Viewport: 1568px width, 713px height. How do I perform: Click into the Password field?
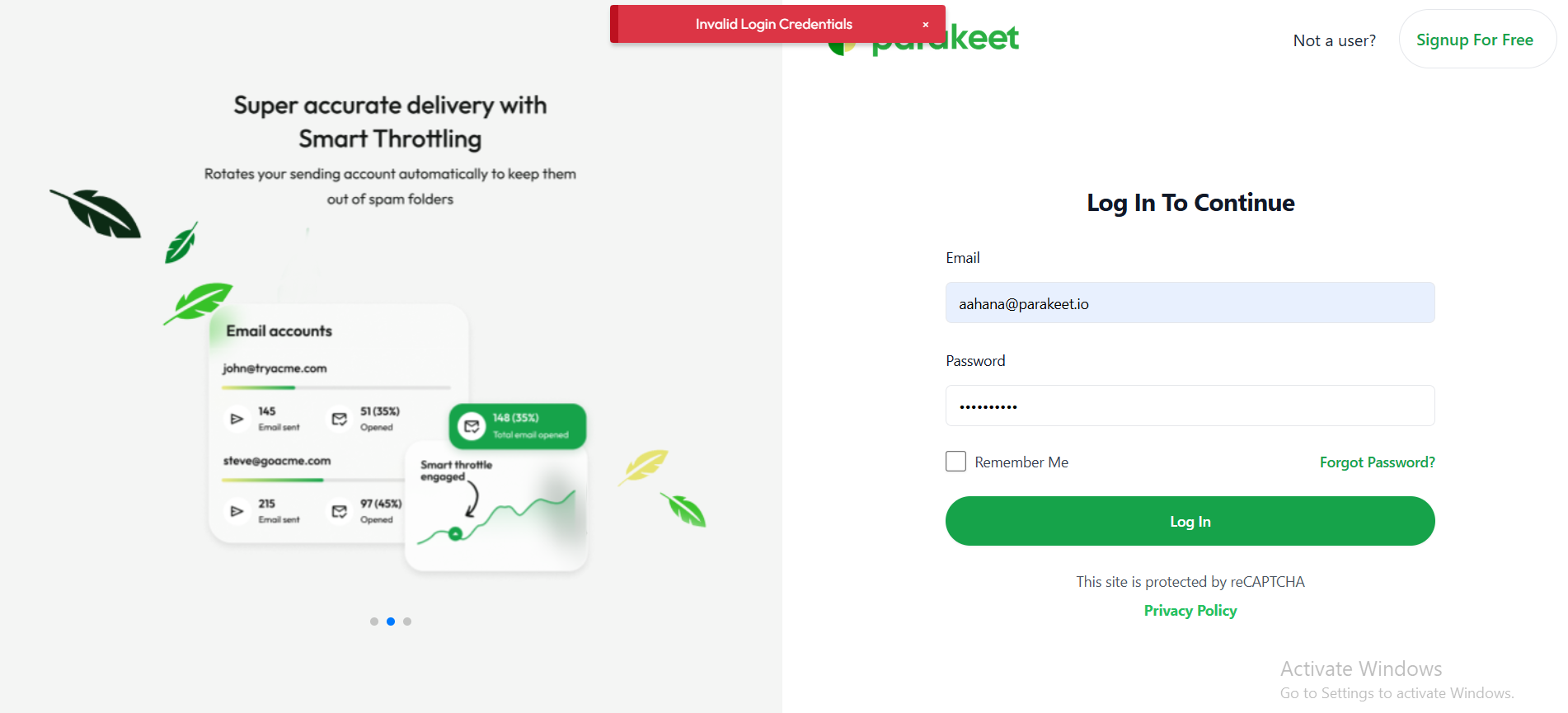(x=1190, y=406)
